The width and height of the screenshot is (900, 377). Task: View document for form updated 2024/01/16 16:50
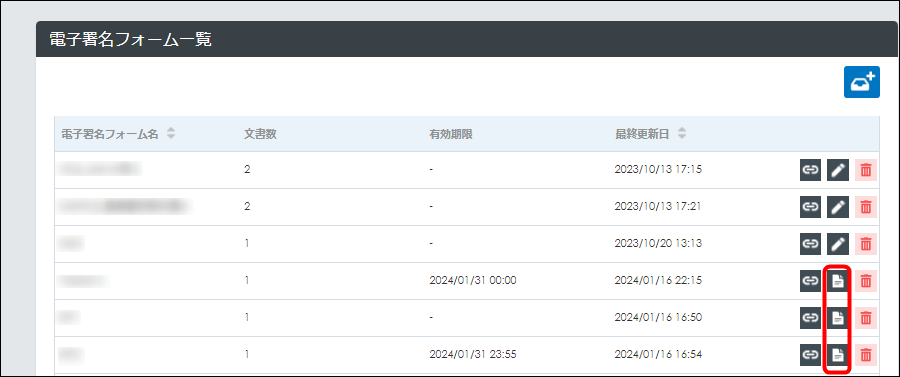(838, 317)
